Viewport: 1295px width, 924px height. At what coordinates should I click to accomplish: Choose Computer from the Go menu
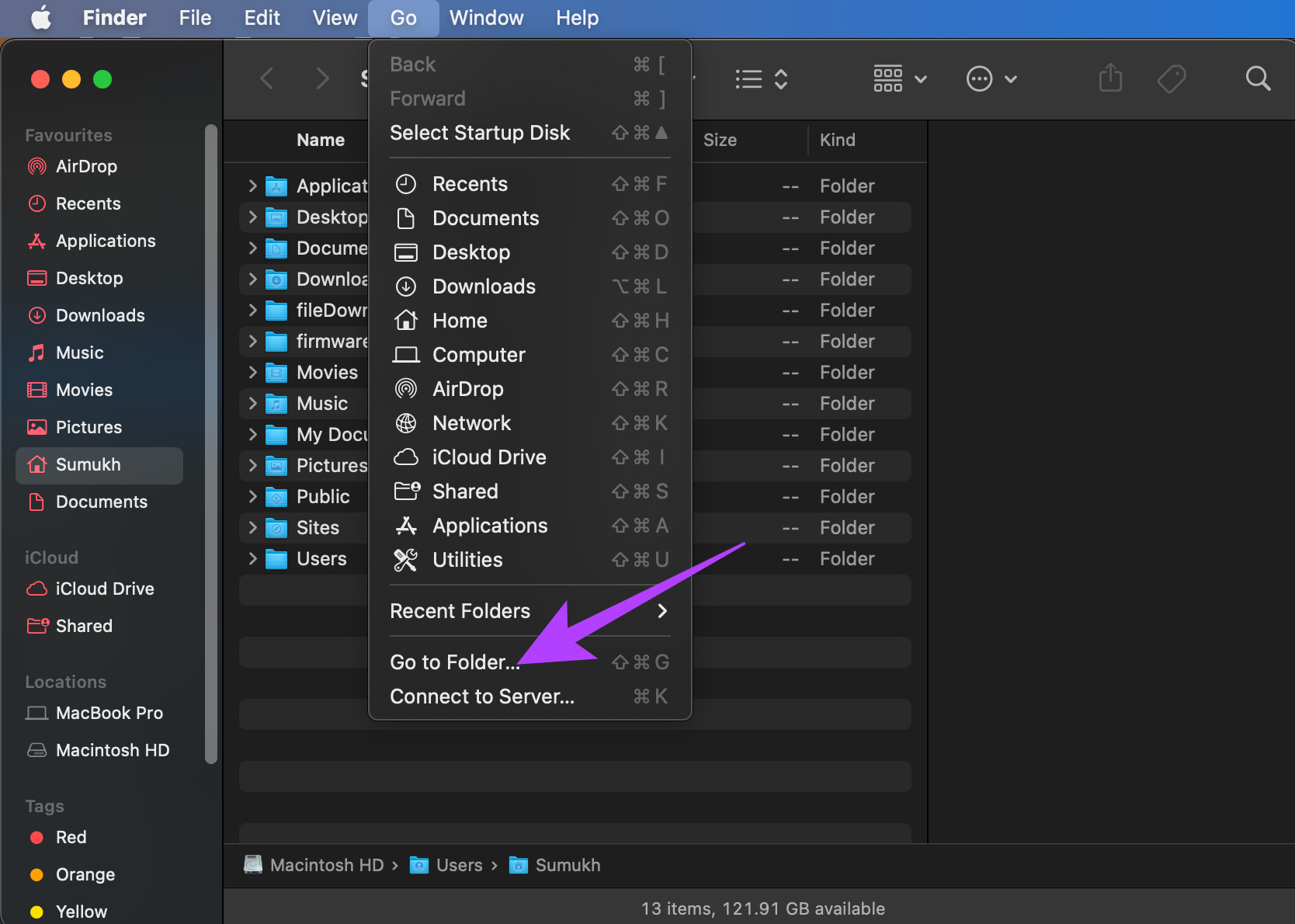pos(529,355)
